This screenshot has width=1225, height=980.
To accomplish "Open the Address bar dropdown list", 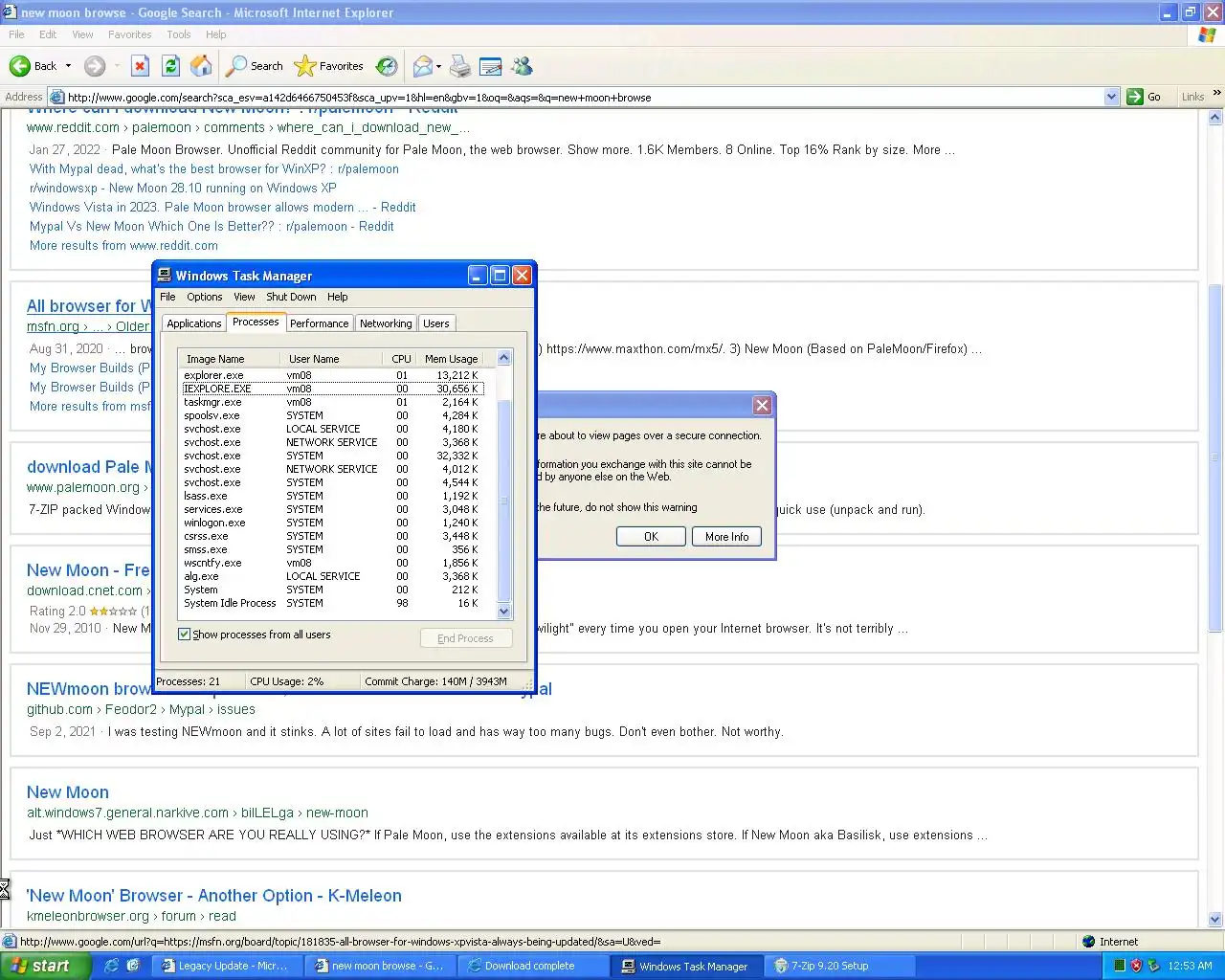I will click(x=1111, y=97).
